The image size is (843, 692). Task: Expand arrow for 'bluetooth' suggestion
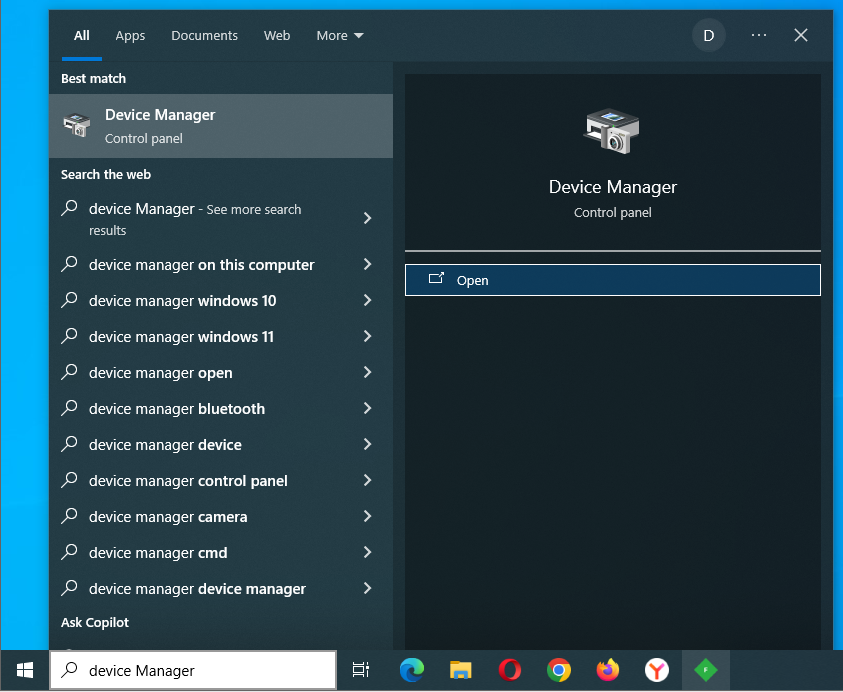pyautogui.click(x=367, y=408)
